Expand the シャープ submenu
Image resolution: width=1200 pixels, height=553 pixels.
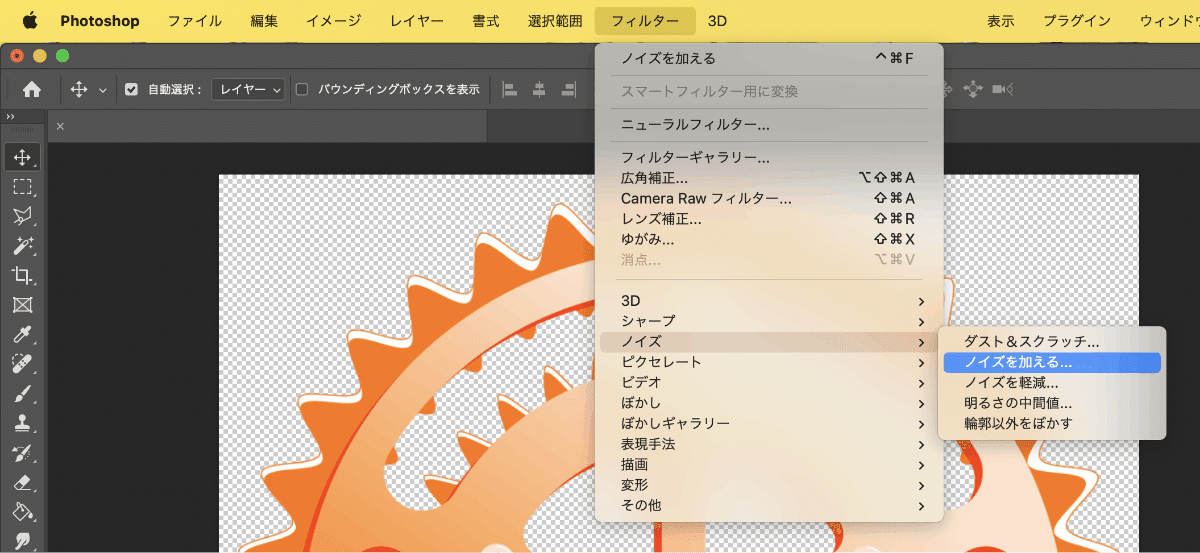769,321
